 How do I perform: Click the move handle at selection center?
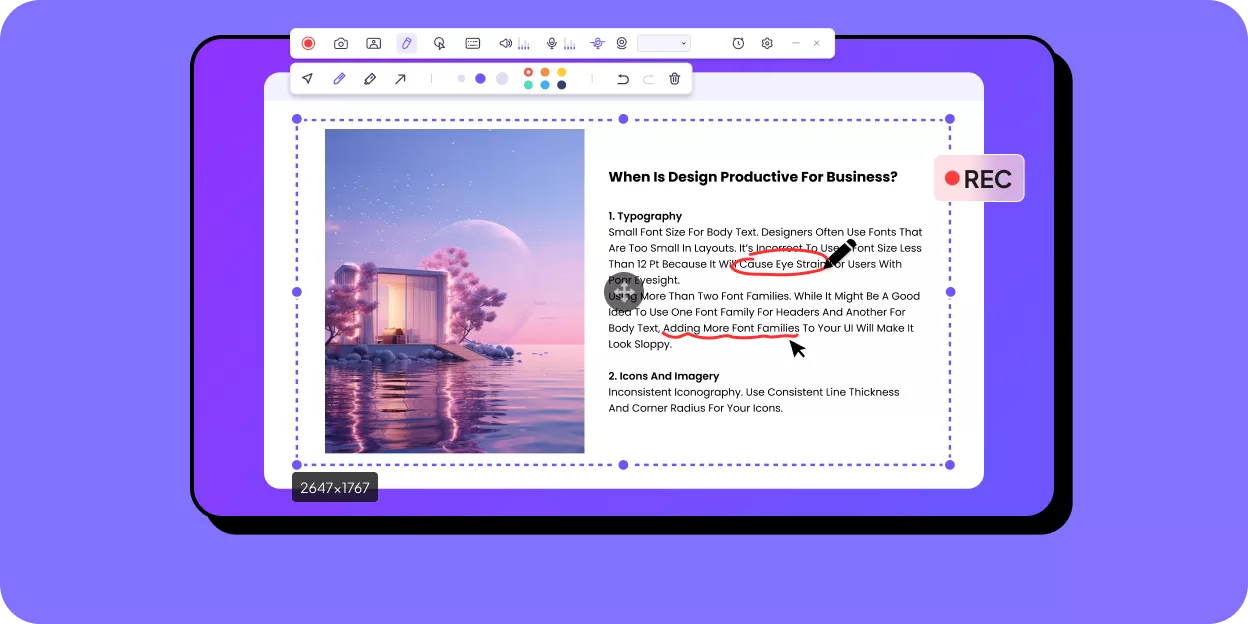point(623,292)
